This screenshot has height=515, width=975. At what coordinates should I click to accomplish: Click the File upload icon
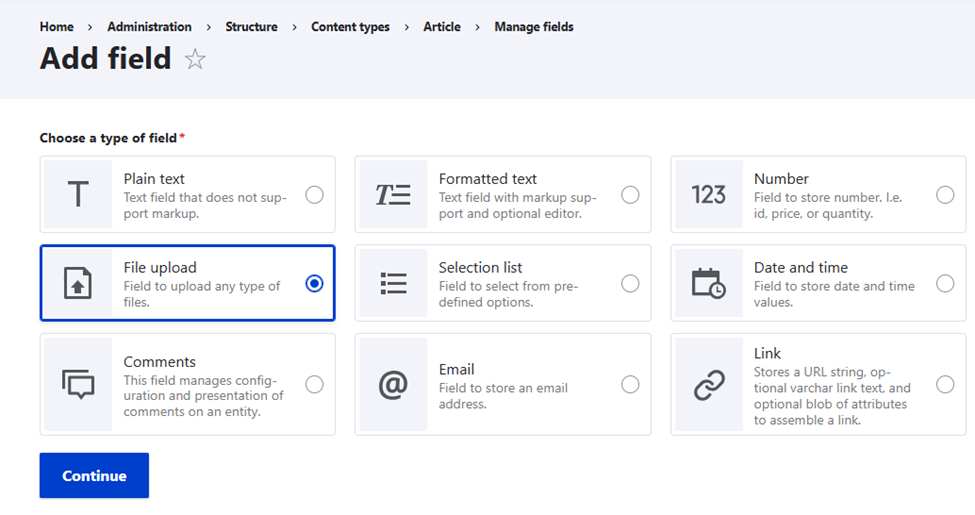[x=78, y=284]
